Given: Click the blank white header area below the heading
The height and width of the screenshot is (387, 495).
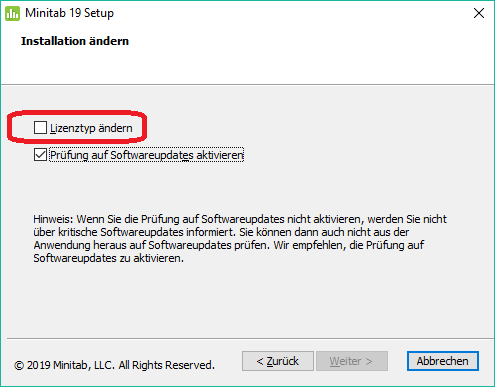Looking at the screenshot, I should (x=247, y=67).
